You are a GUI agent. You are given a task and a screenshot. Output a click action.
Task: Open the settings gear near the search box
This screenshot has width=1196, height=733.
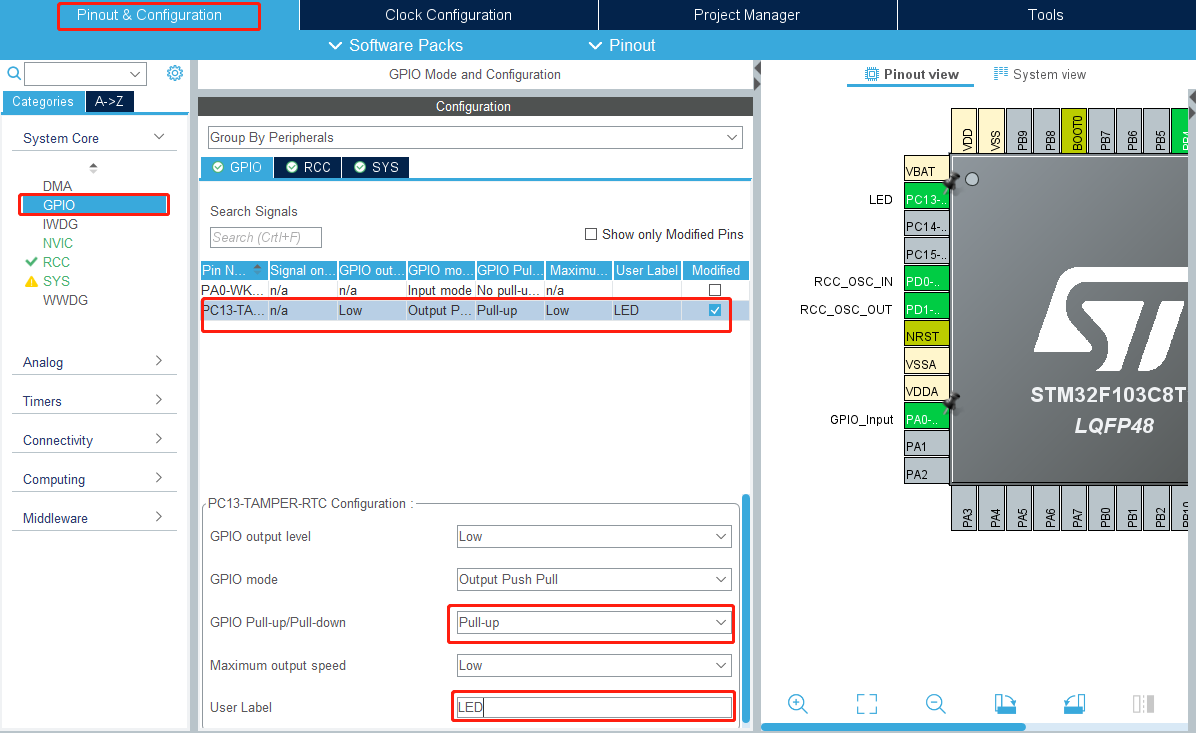coord(175,73)
